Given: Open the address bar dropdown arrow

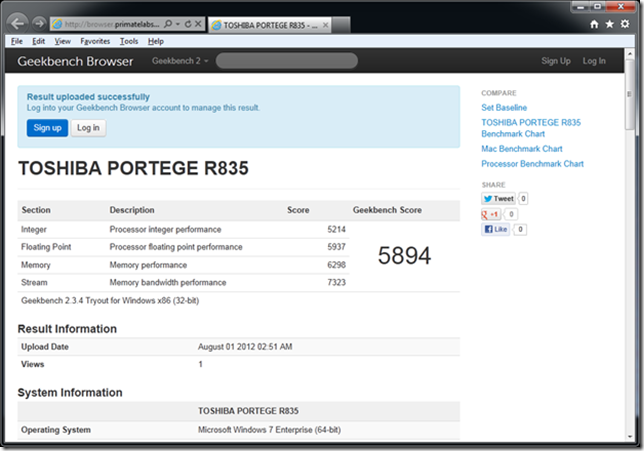Looking at the screenshot, I should pos(178,24).
